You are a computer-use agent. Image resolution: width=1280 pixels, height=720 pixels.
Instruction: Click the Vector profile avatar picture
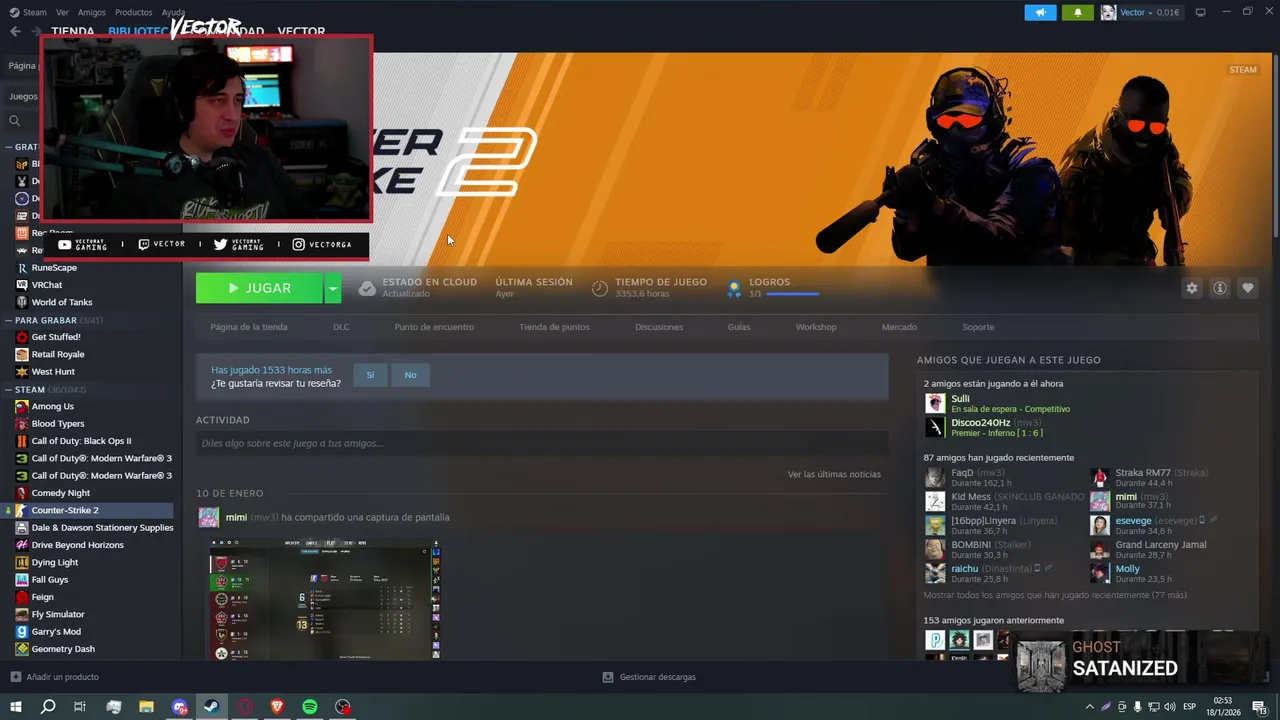[x=1108, y=13]
